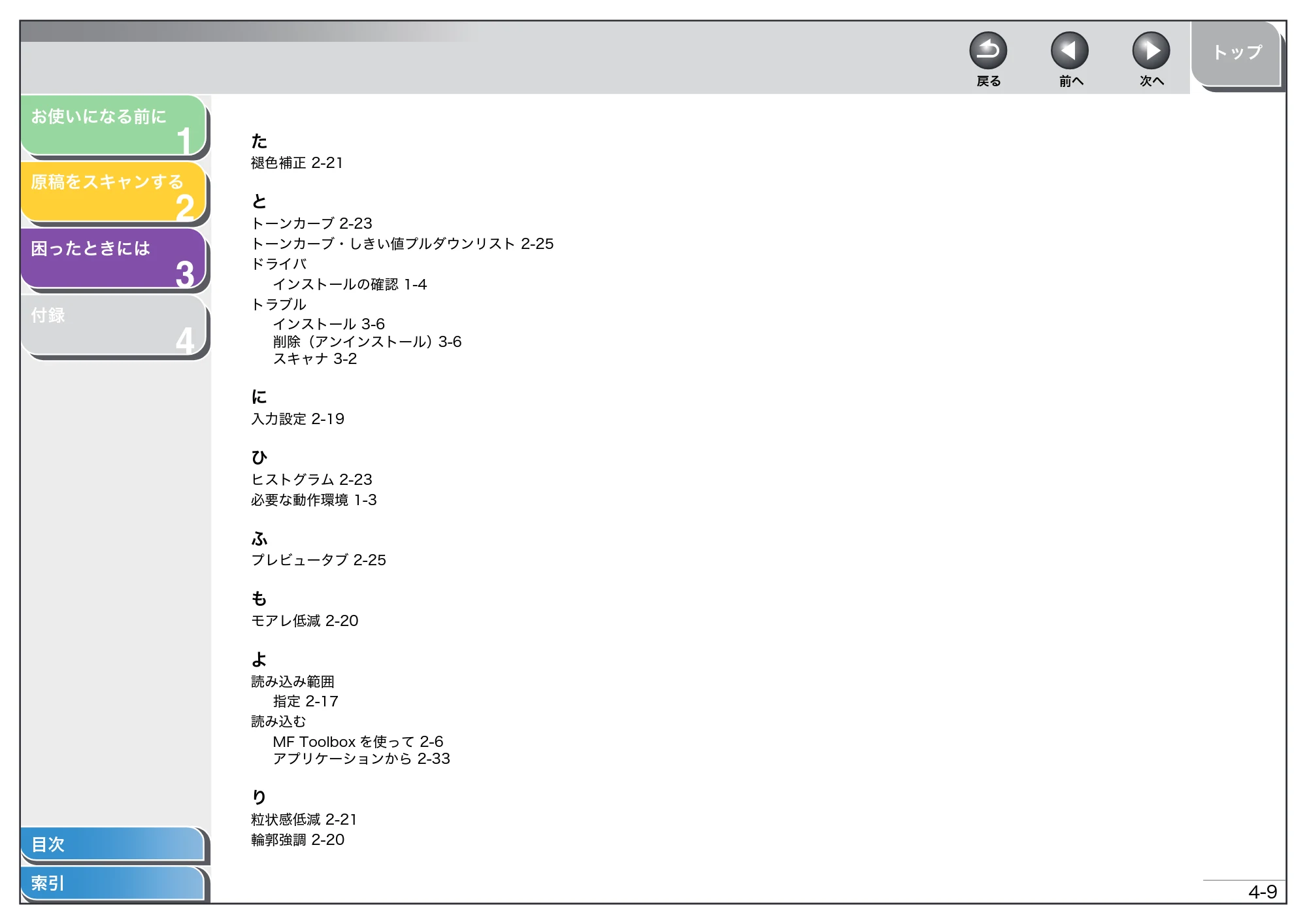Screen dimensions: 1307x924
Task: Open index entry 褪色補正 2-21
Action: click(297, 163)
